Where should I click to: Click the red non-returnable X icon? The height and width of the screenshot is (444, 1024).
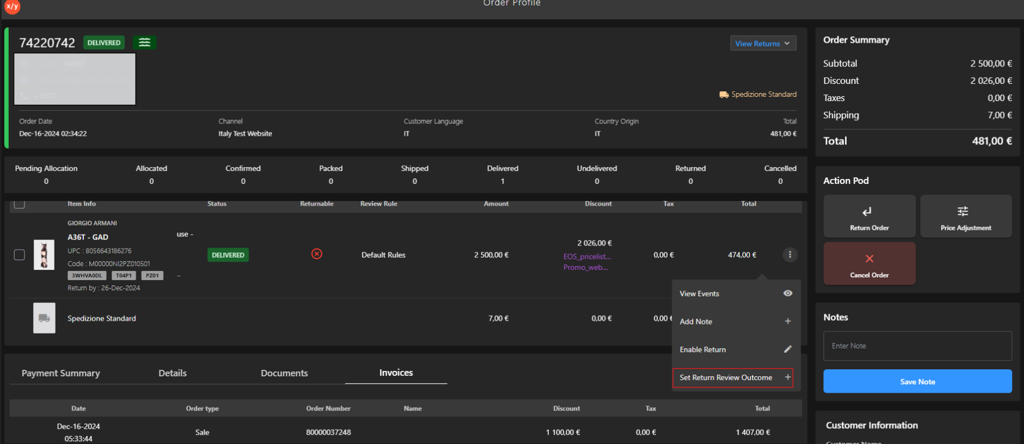click(317, 254)
